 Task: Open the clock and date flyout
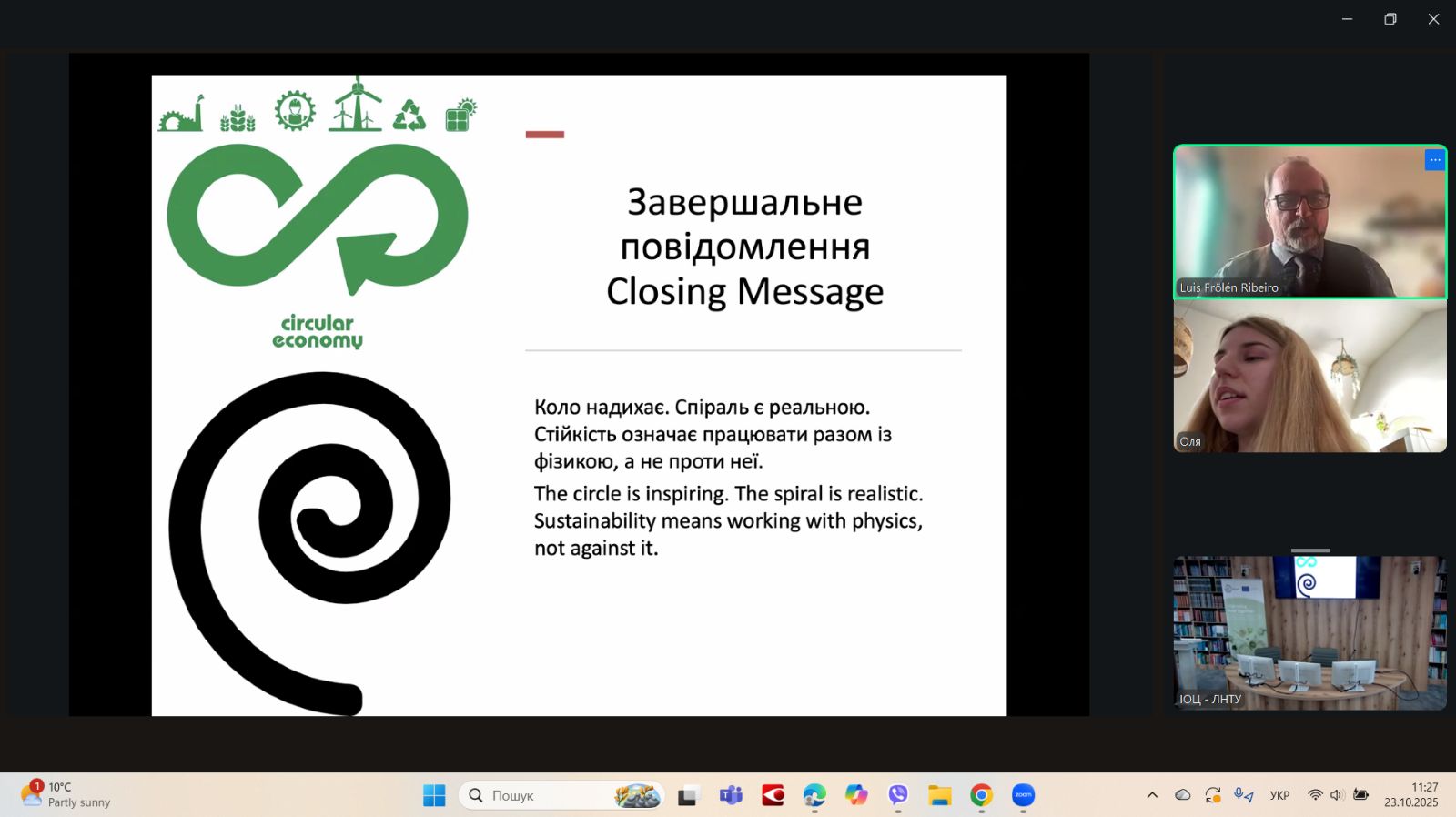[x=1411, y=794]
